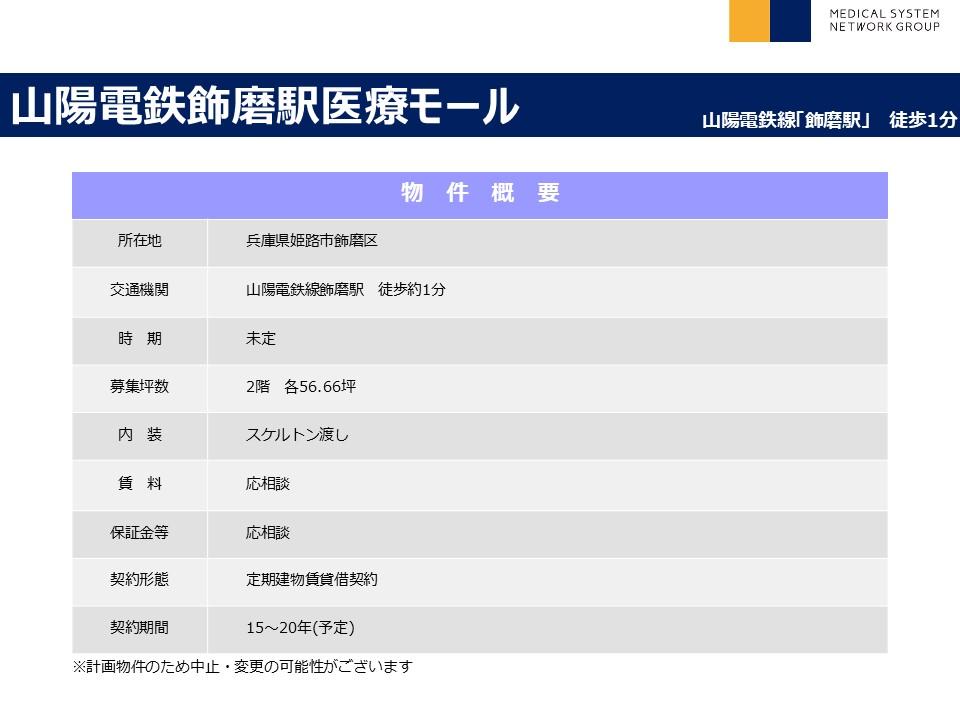Click the value 15～20年(予定)
Screen dimensions: 960x720
[x=300, y=628]
